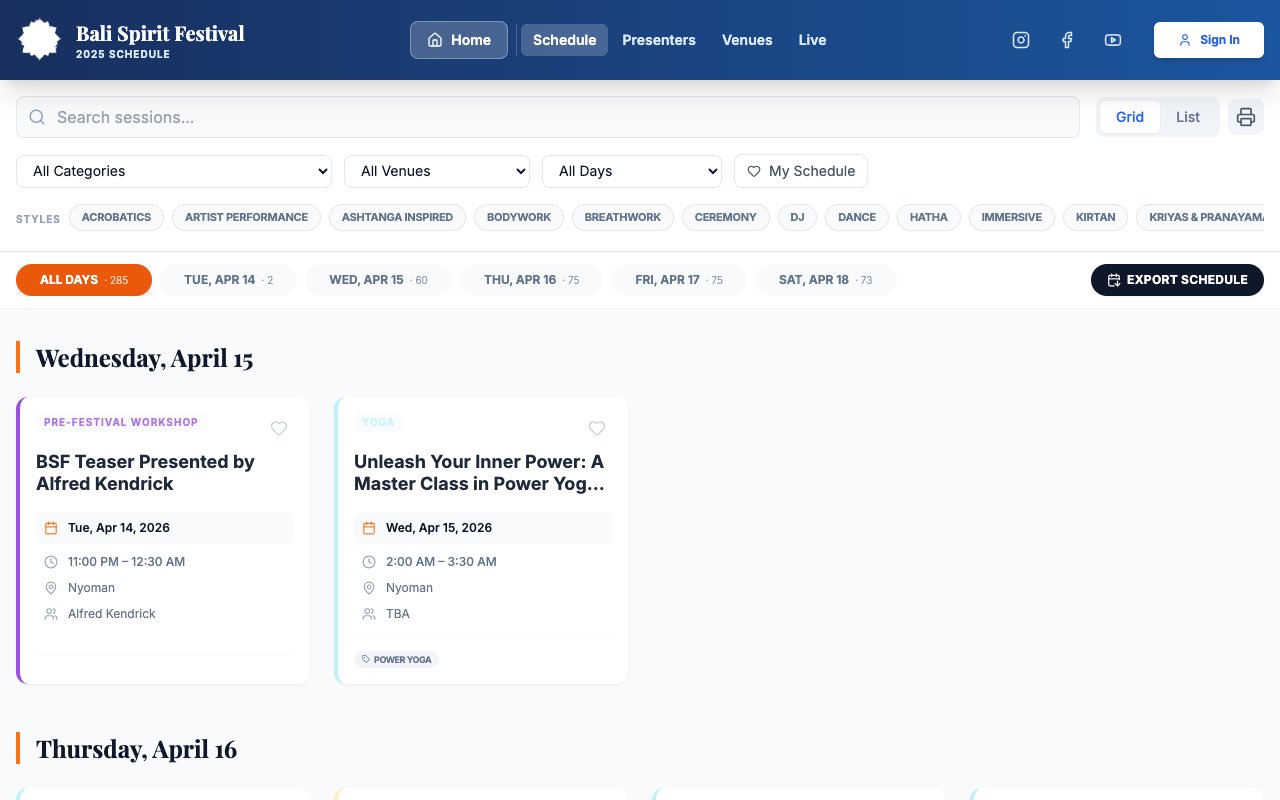Click the Bali Spirit Festival logo
This screenshot has width=1280, height=800.
40,40
